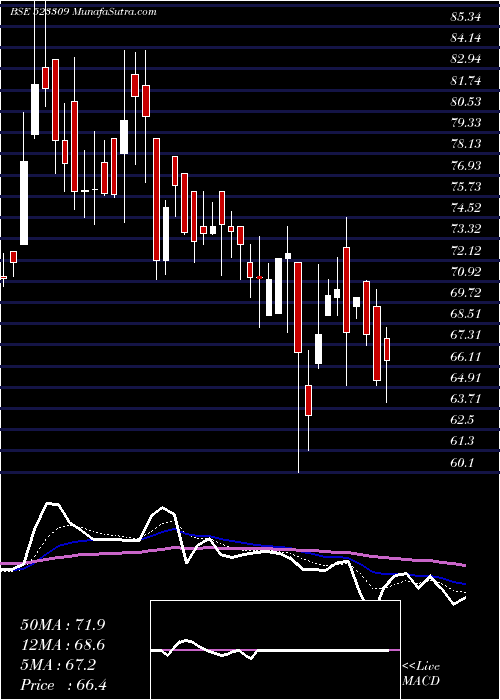Click the 79.33 price axis label
Viewport: 500px width, 700px height.
click(x=466, y=123)
